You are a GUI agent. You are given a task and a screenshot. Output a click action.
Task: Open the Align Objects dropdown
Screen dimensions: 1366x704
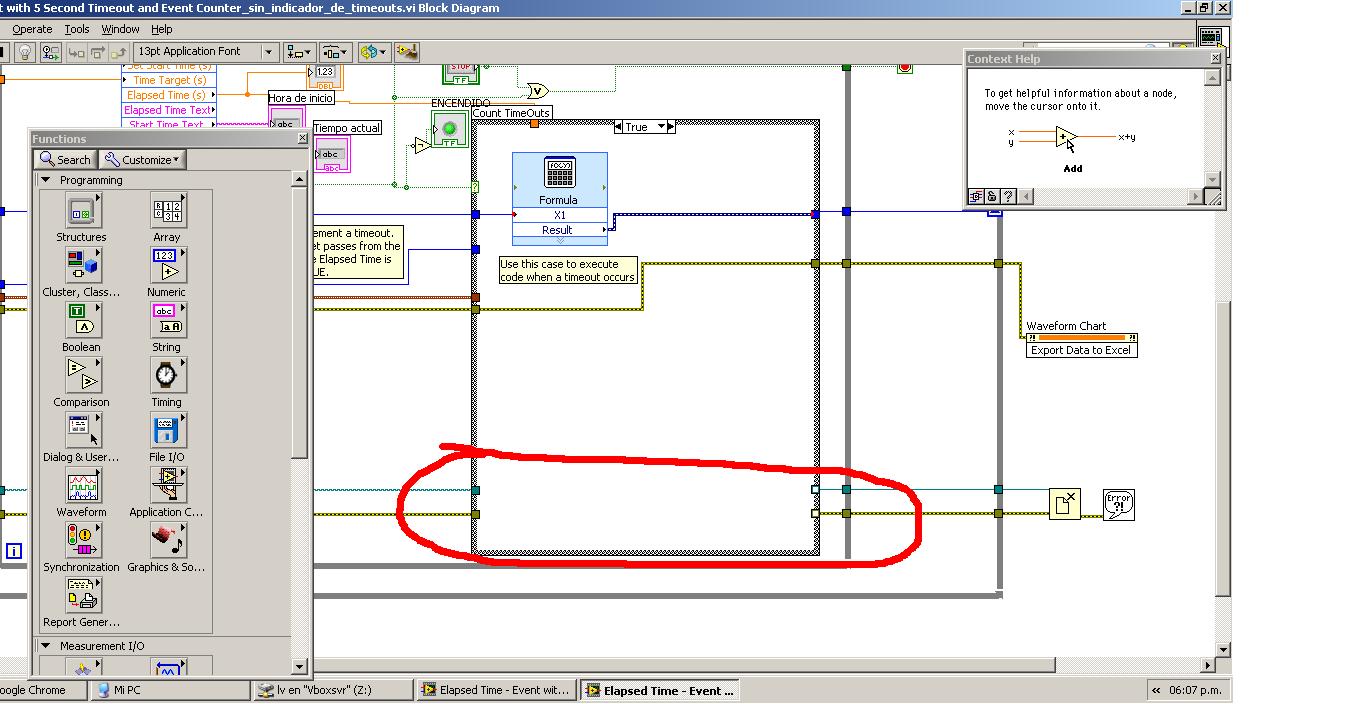coord(299,52)
